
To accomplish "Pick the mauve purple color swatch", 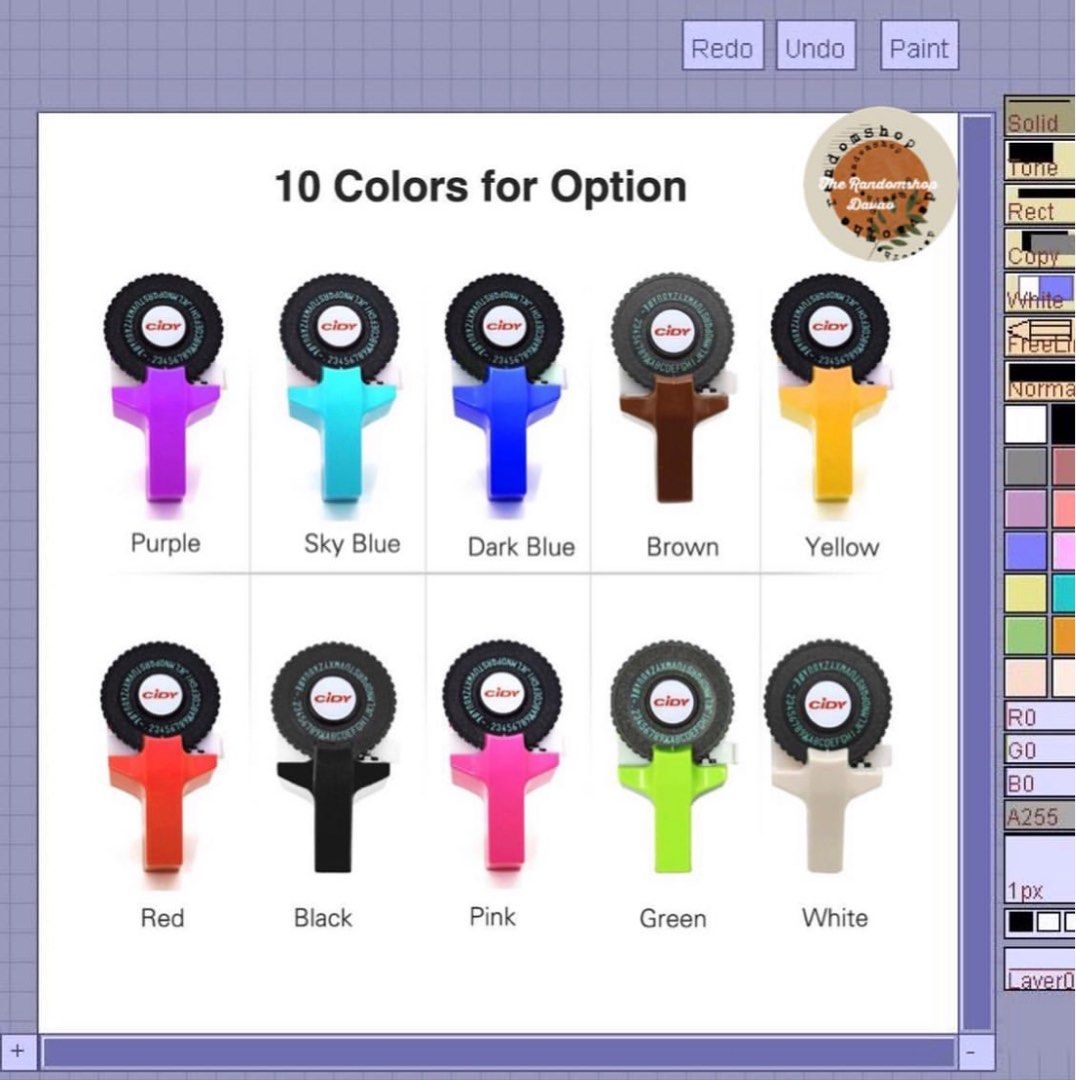I will click(x=1026, y=509).
